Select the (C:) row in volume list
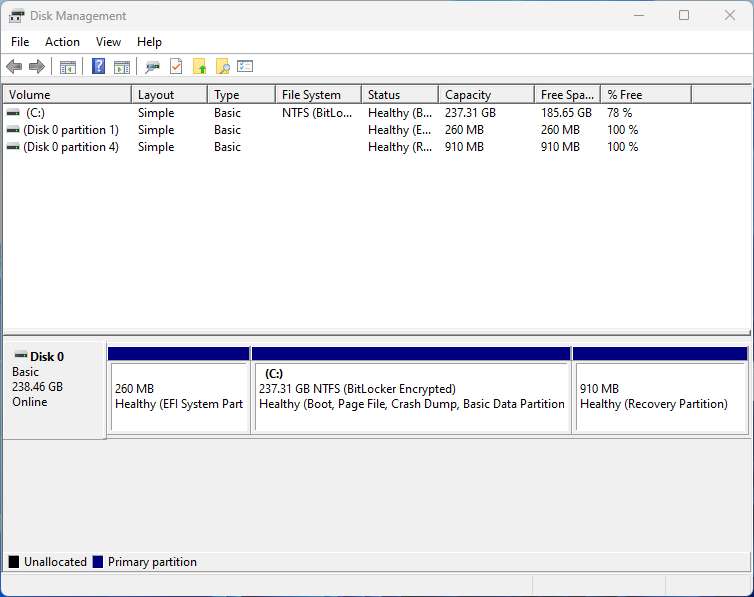Viewport: 754px width, 597px height. click(x=377, y=113)
